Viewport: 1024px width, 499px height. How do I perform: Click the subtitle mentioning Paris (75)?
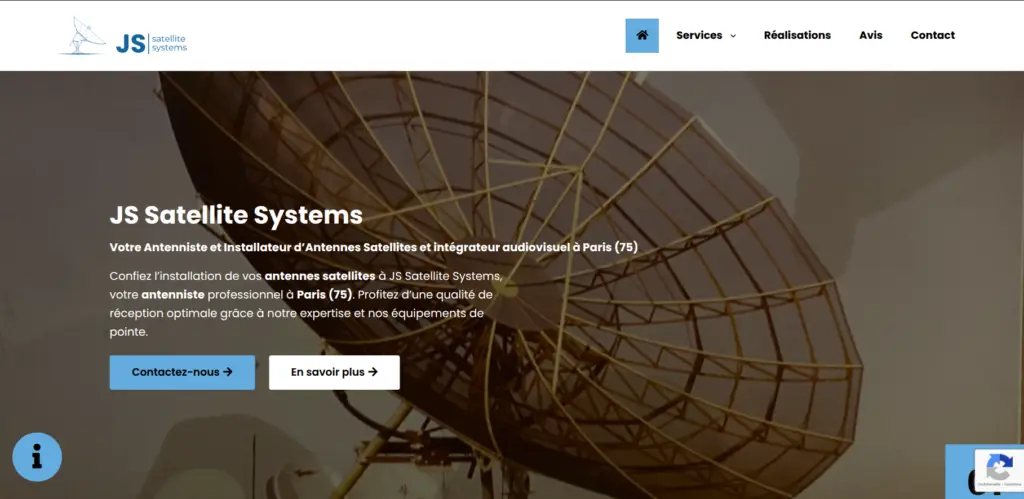(374, 248)
